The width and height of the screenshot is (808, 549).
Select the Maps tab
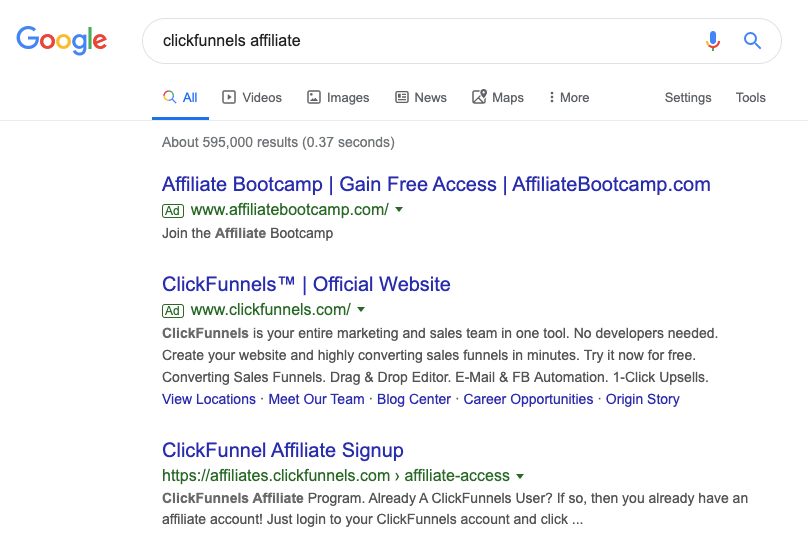(x=498, y=97)
